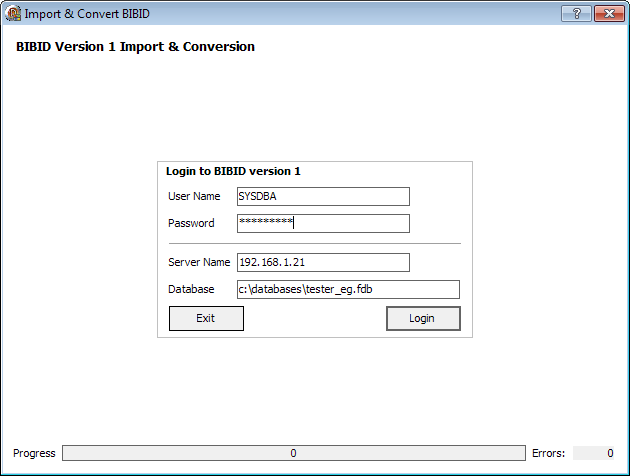Focus the User Name field containing SYSDBA
This screenshot has height=476, width=630.
(323, 196)
